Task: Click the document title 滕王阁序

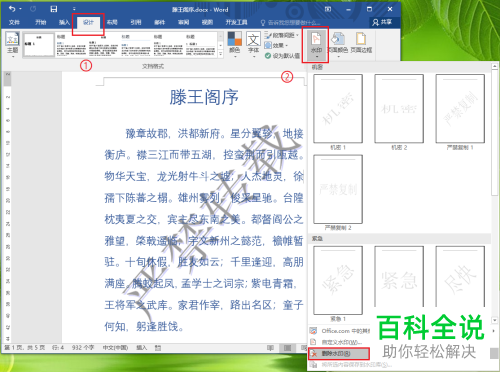Action: coord(204,97)
